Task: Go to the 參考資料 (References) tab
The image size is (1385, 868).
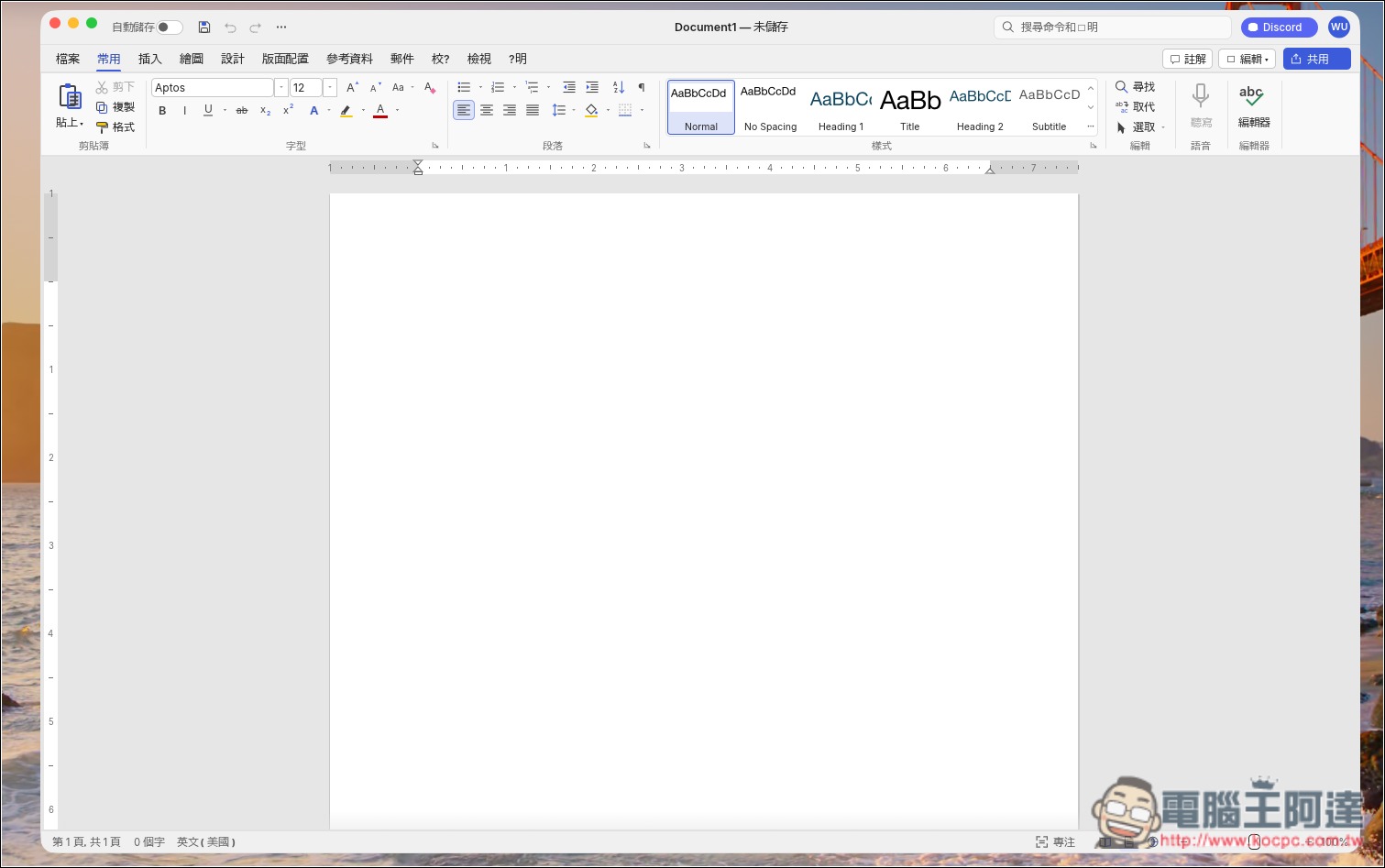Action: point(349,59)
